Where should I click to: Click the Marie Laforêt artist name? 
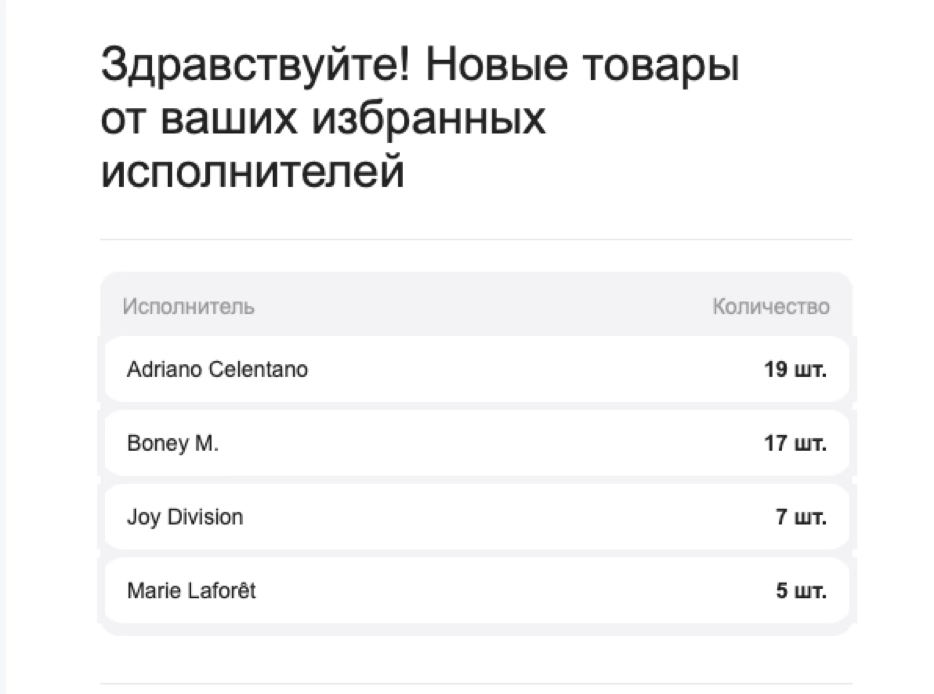[191, 591]
